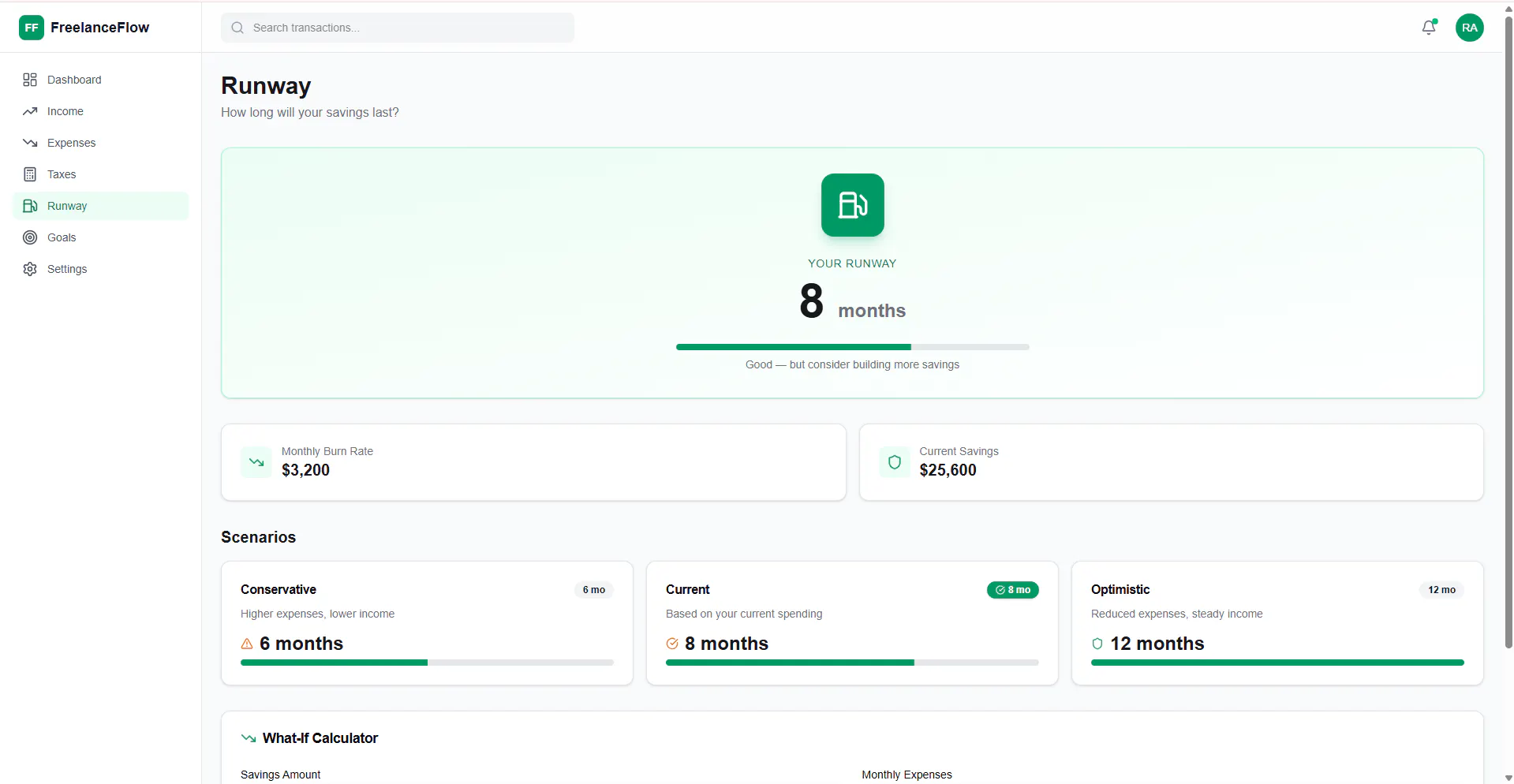Click the Monthly Burn Rate trend icon
This screenshot has height=784, width=1514.
pos(256,462)
